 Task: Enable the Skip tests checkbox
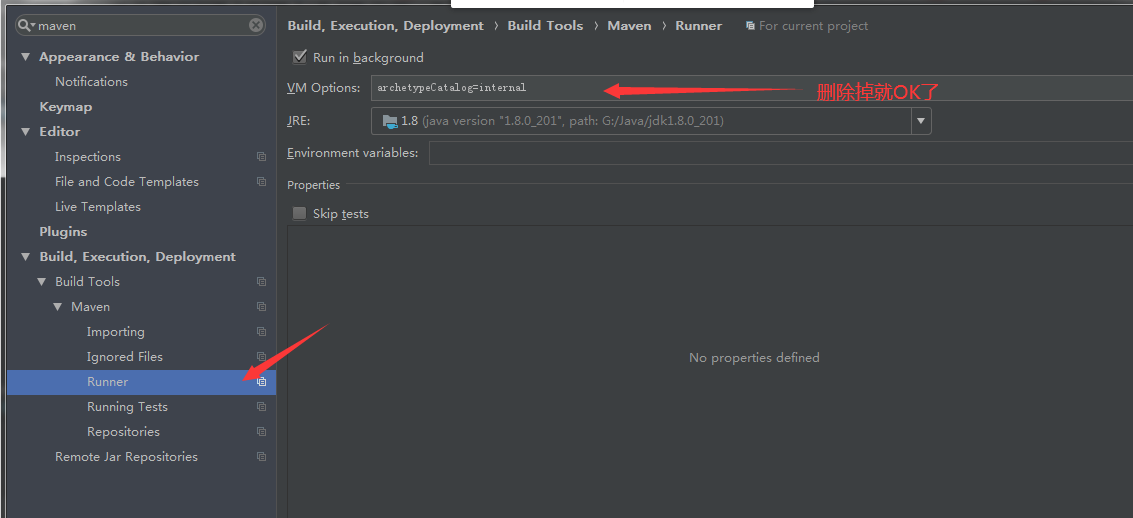click(299, 213)
